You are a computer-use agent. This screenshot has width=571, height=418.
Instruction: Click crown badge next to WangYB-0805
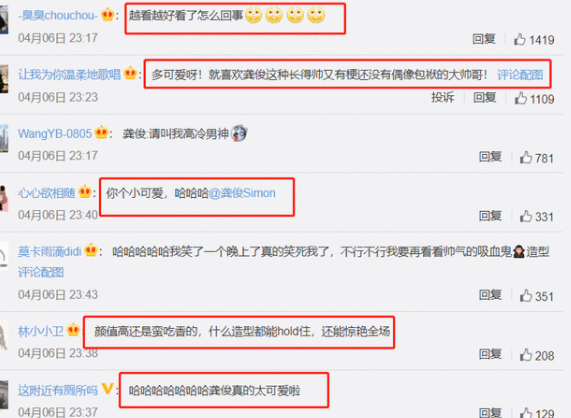coord(101,133)
